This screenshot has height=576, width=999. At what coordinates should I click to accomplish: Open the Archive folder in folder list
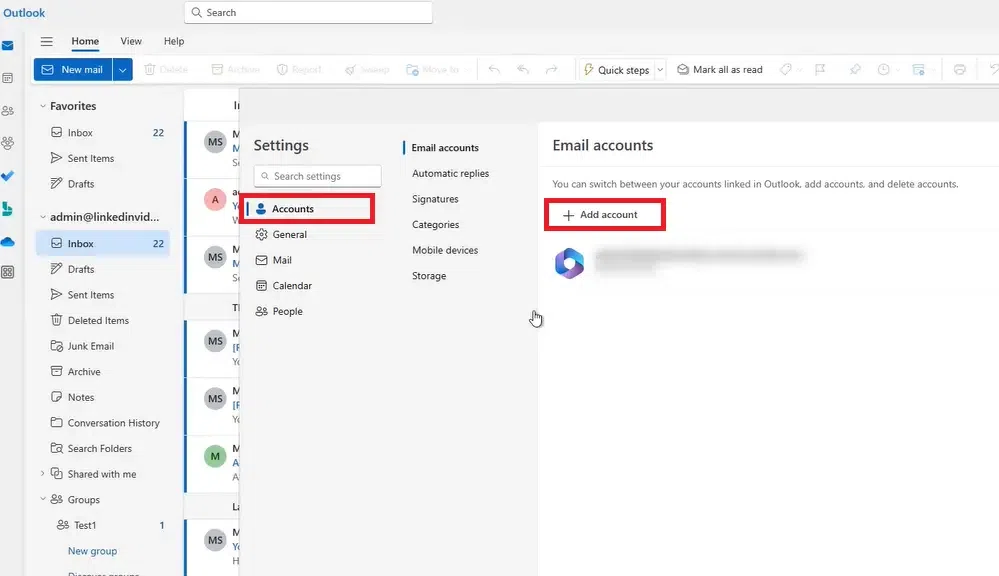(103, 371)
